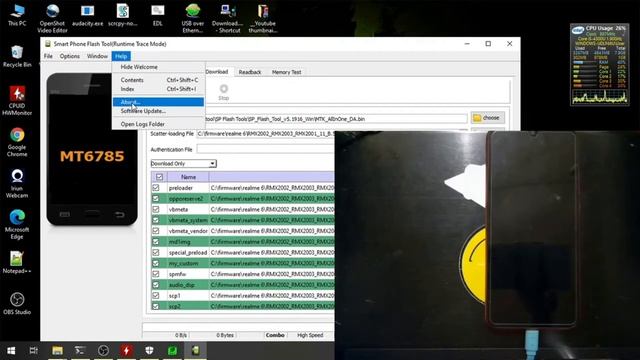Image resolution: width=640 pixels, height=360 pixels.
Task: Open USB over Ethernet desktop shortcut
Action: coord(193,18)
